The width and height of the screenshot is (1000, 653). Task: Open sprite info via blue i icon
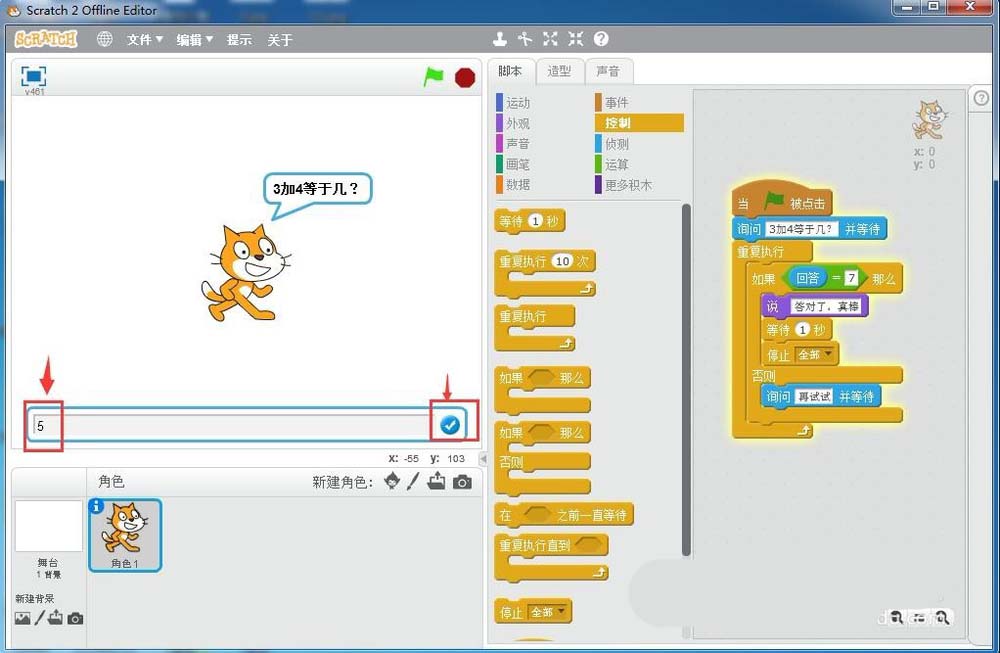[x=96, y=506]
